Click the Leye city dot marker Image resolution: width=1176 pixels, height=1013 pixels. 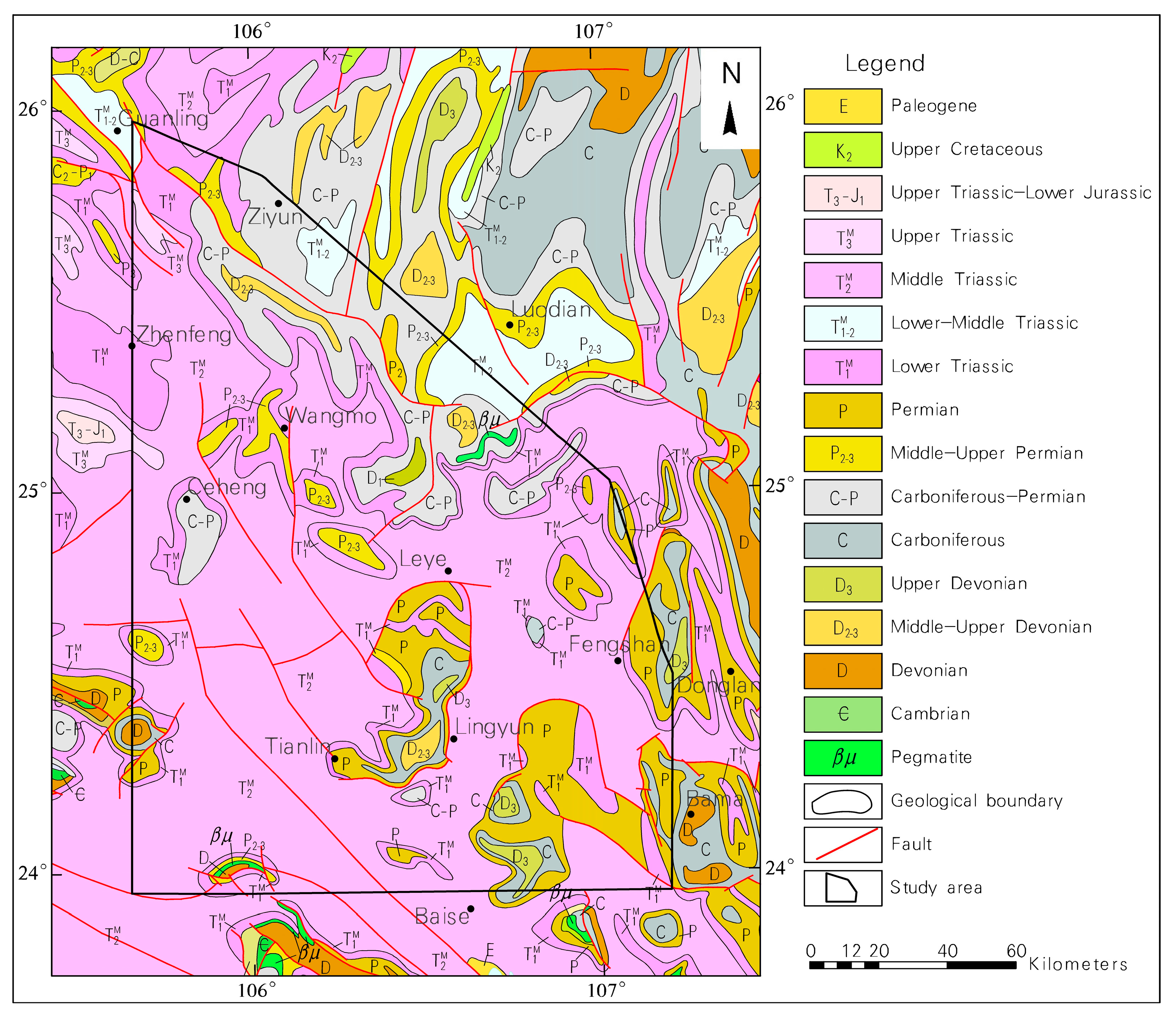pos(448,571)
